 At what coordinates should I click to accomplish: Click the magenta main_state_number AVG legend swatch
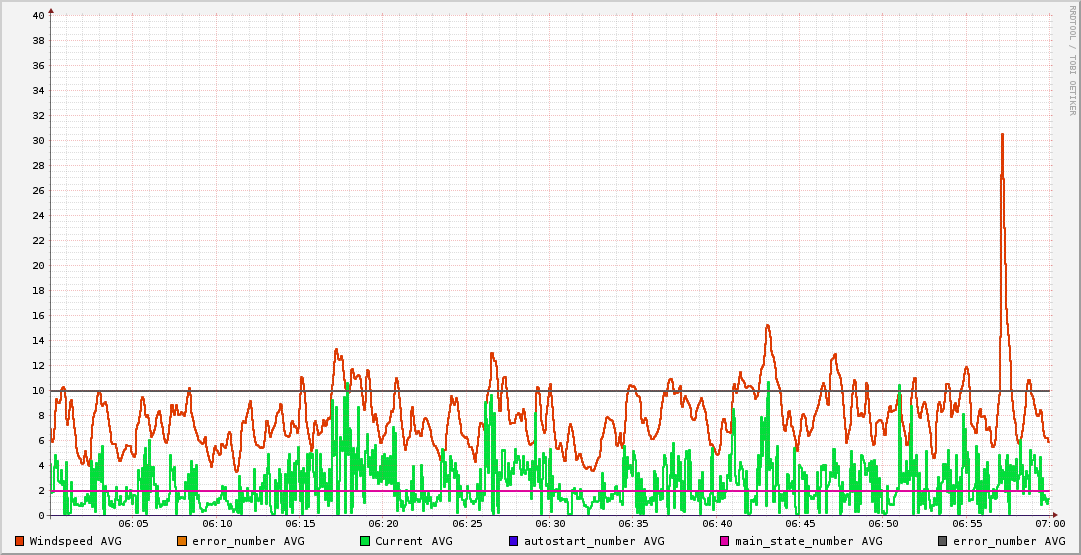tap(725, 541)
